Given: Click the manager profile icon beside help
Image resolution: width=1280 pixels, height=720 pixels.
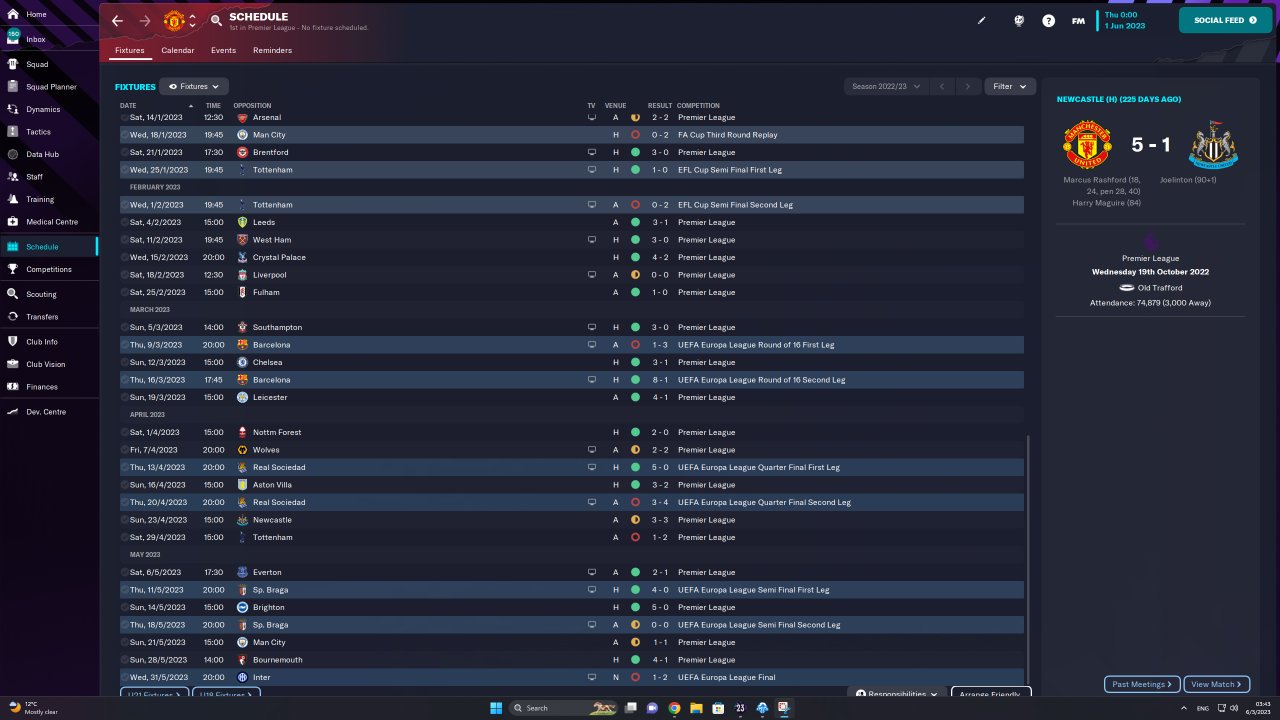Looking at the screenshot, I should coord(1019,20).
